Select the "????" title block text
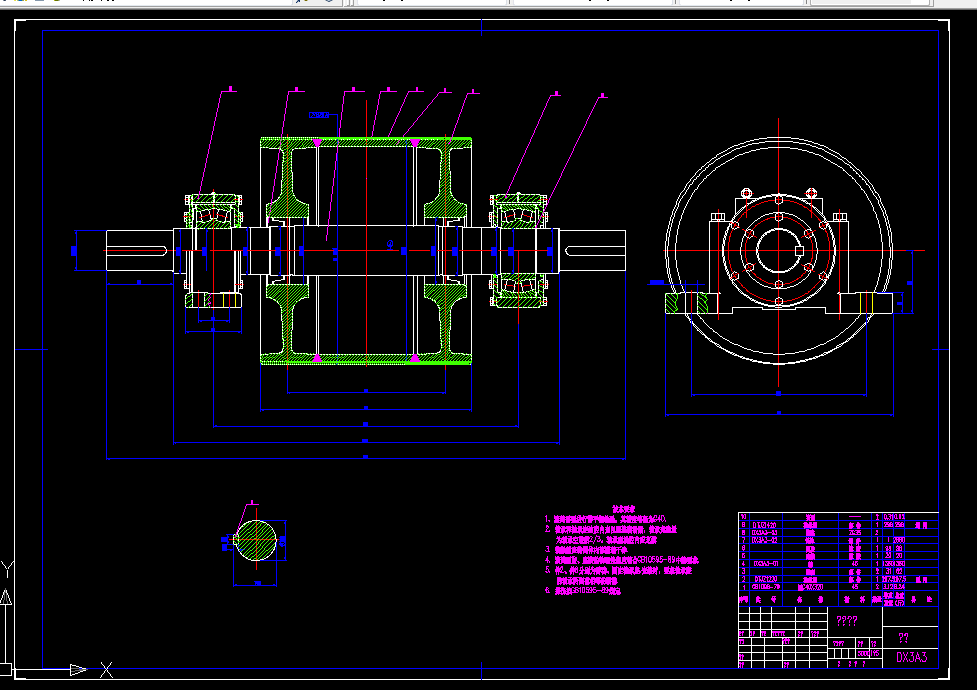Viewport: 977px width, 690px height. pyautogui.click(x=847, y=620)
